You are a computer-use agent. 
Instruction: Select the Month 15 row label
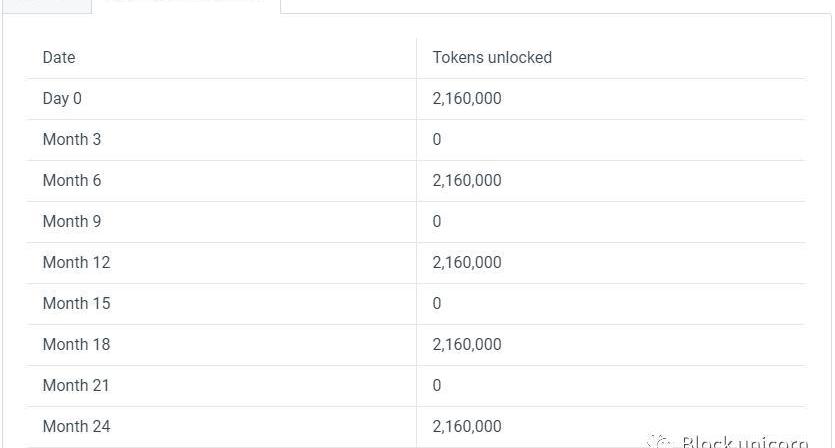tap(76, 304)
